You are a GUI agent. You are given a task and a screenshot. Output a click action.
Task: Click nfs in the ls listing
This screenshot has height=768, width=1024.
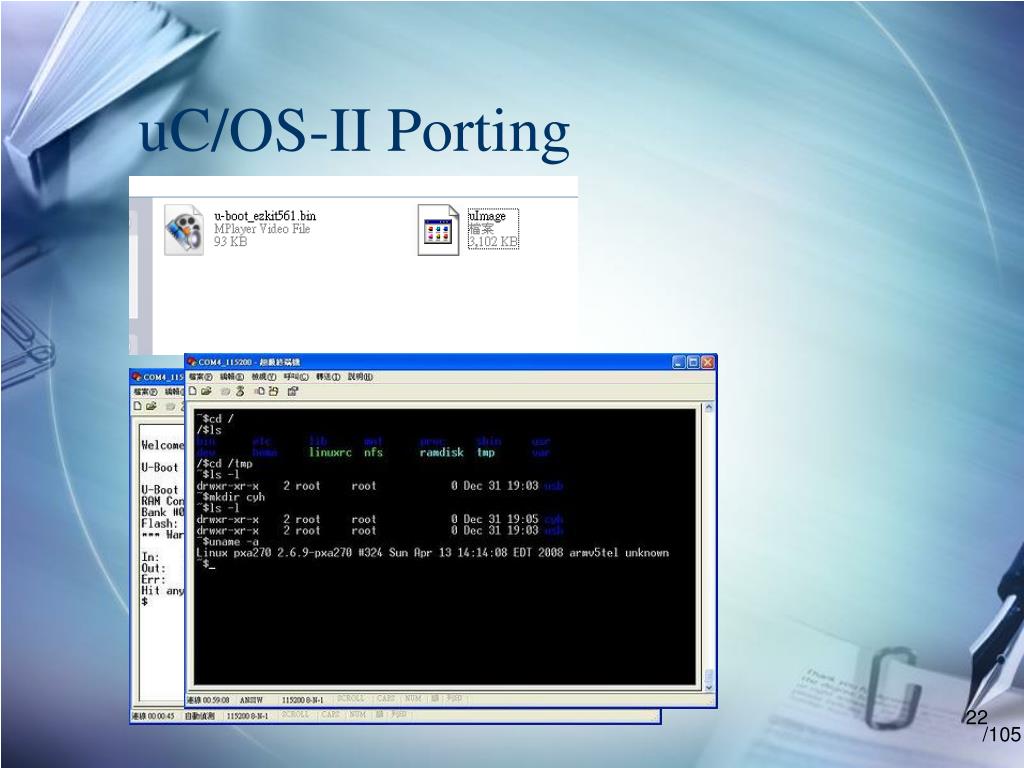click(374, 453)
